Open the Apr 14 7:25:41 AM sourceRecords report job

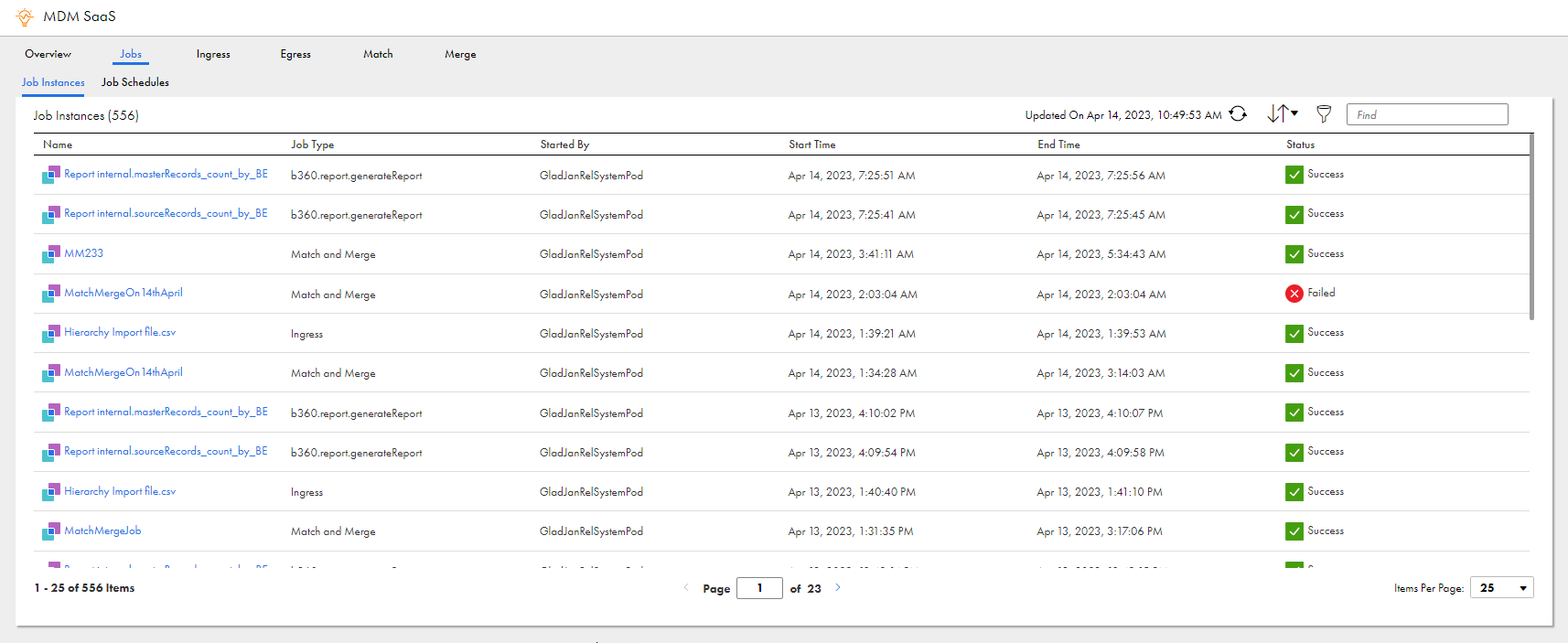pyautogui.click(x=166, y=213)
